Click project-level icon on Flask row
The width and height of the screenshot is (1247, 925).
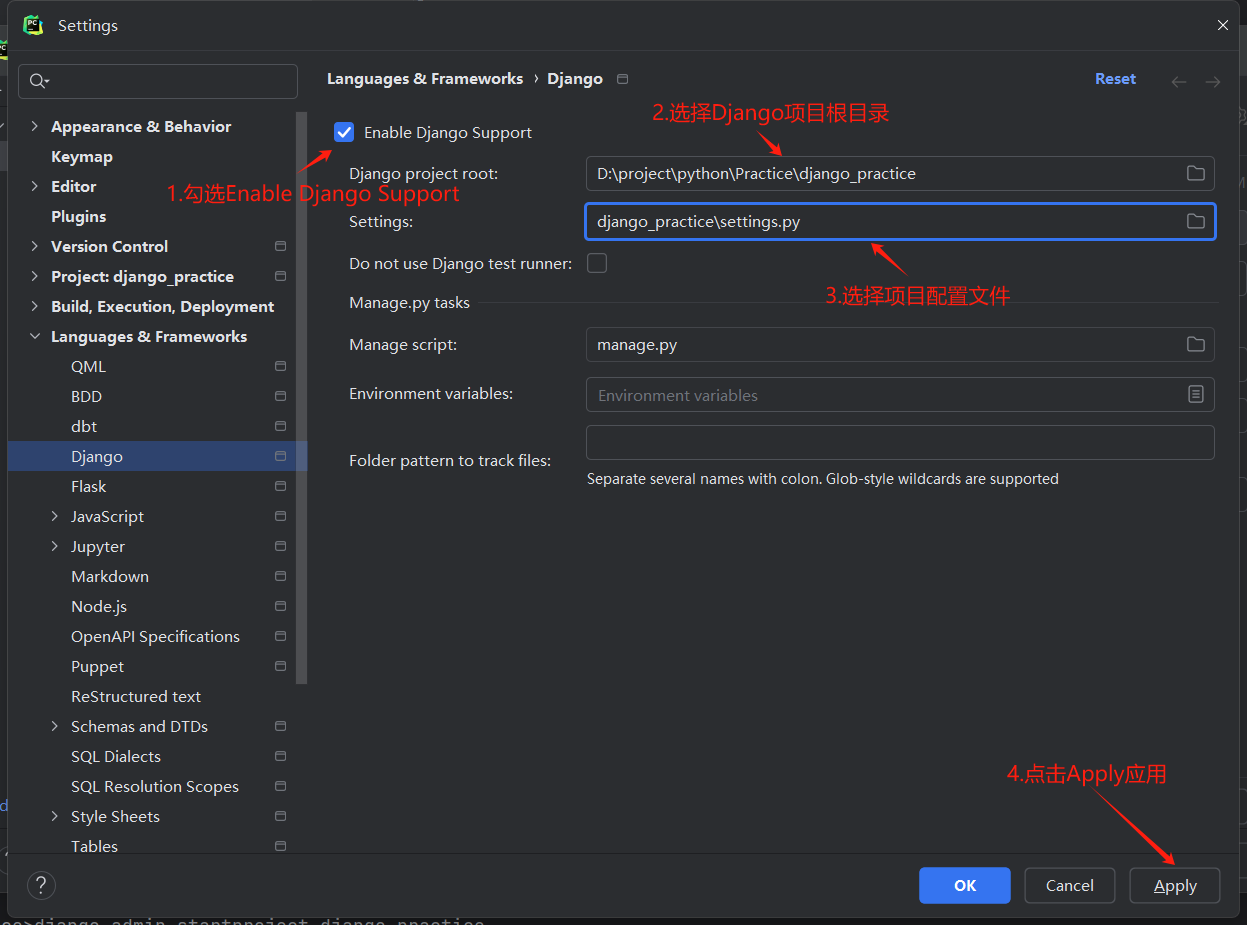tap(280, 486)
